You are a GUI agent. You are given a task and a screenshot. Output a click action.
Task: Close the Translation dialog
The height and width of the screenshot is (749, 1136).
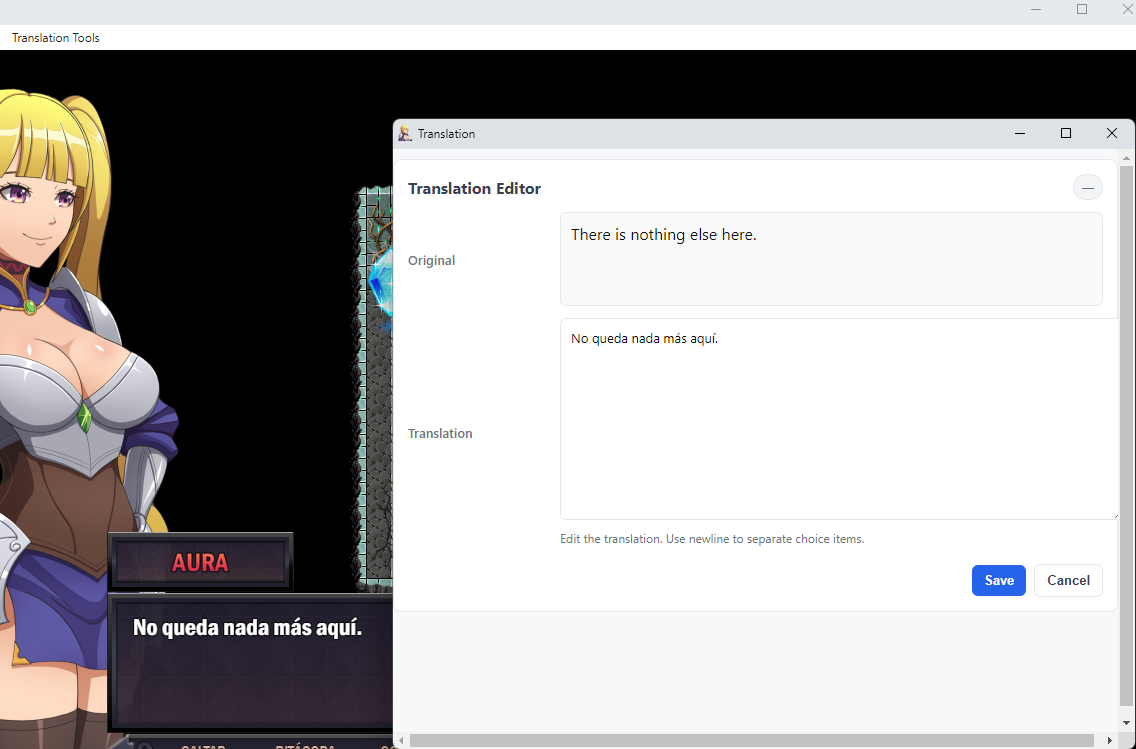coord(1111,133)
